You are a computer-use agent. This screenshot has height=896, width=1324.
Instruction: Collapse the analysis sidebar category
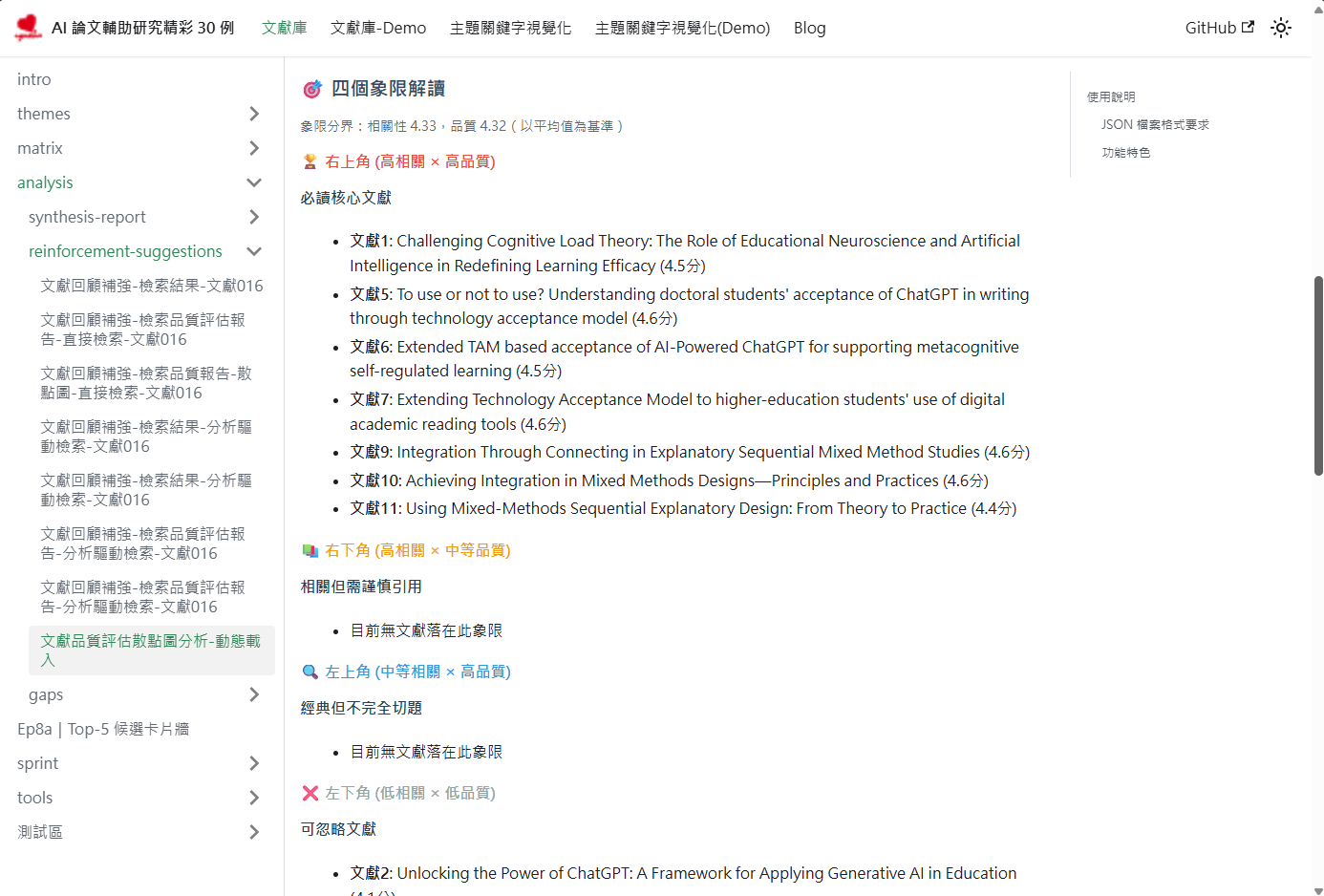click(254, 182)
